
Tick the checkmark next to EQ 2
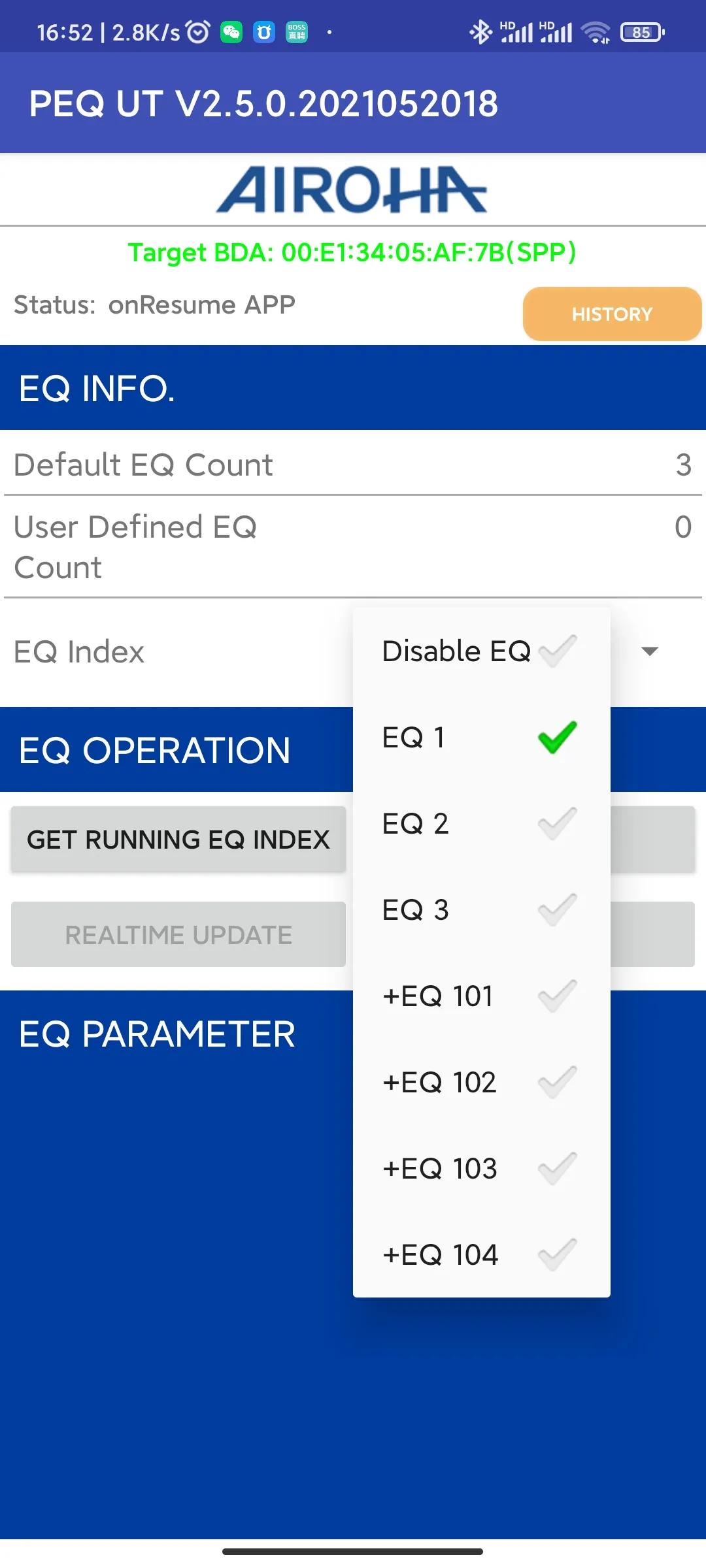point(557,824)
